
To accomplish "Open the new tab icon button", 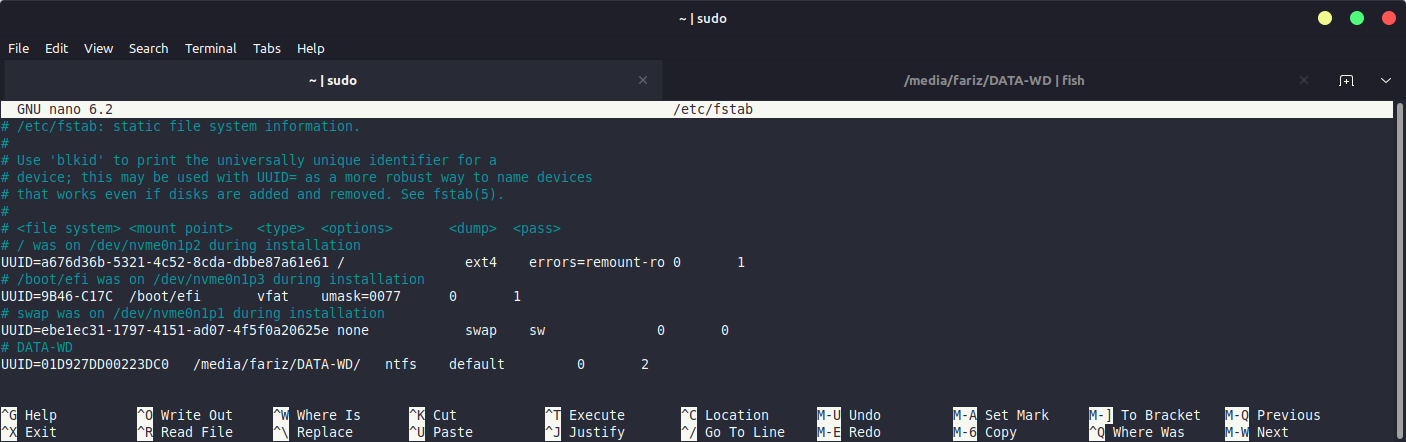I will point(1346,80).
